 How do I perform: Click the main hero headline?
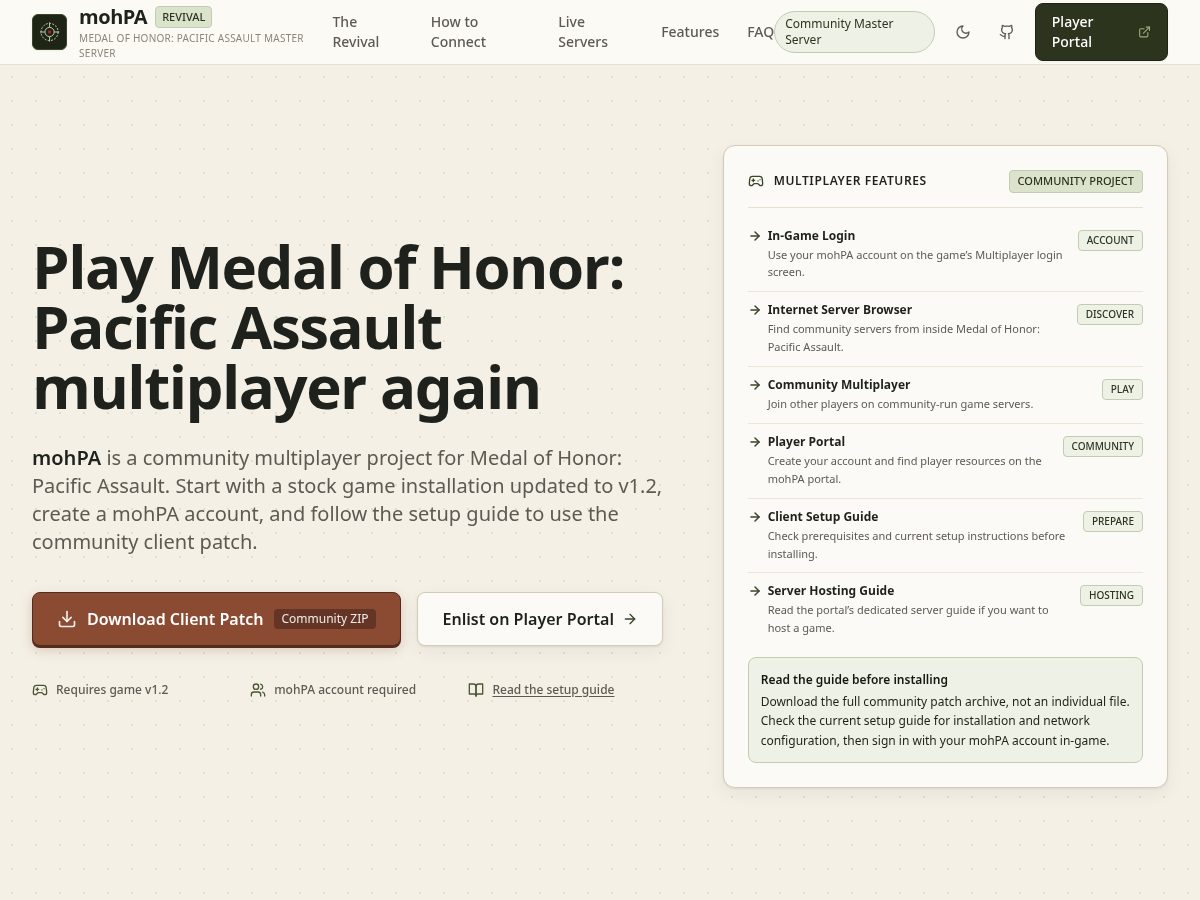tap(329, 327)
